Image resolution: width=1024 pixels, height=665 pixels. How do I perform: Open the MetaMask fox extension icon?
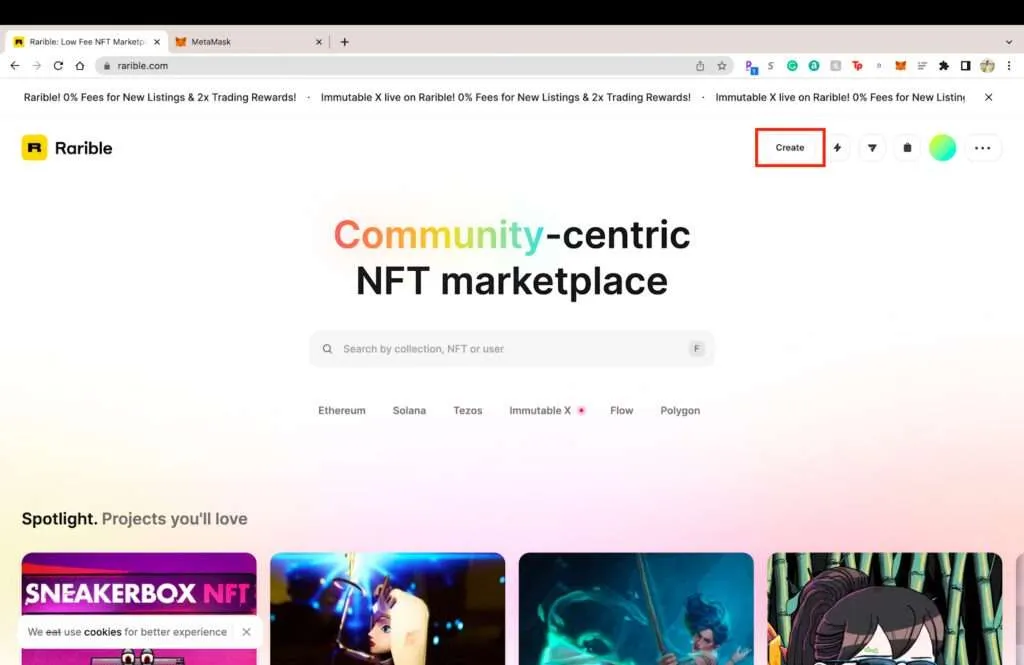(x=899, y=65)
